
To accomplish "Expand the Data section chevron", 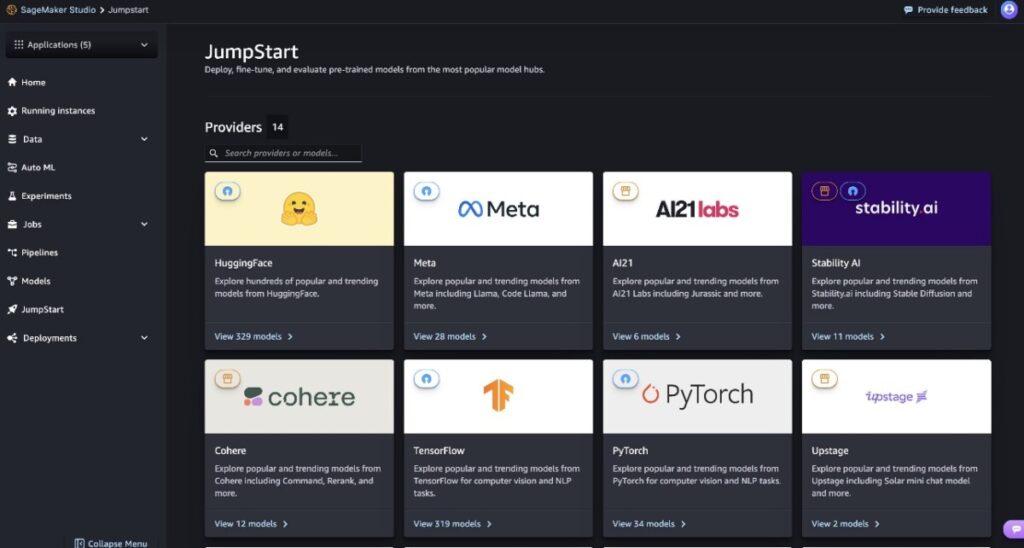I will tap(144, 139).
